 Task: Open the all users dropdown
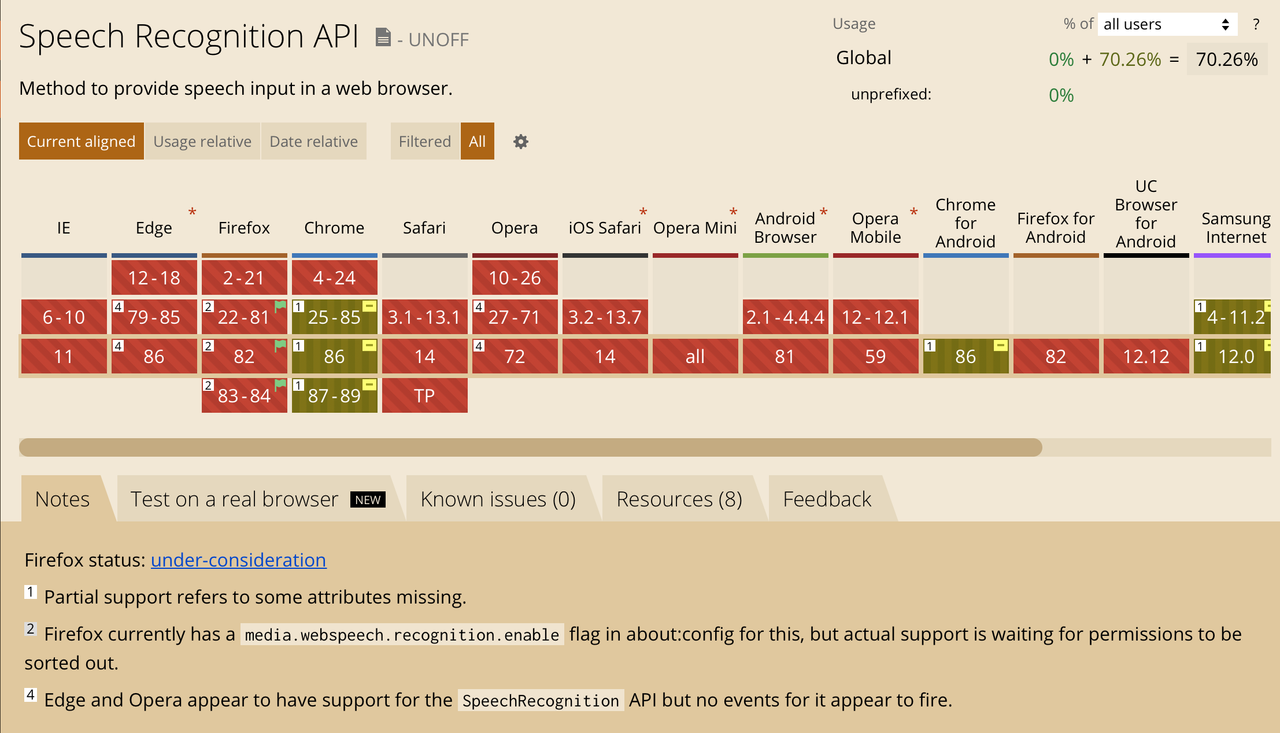point(1168,24)
